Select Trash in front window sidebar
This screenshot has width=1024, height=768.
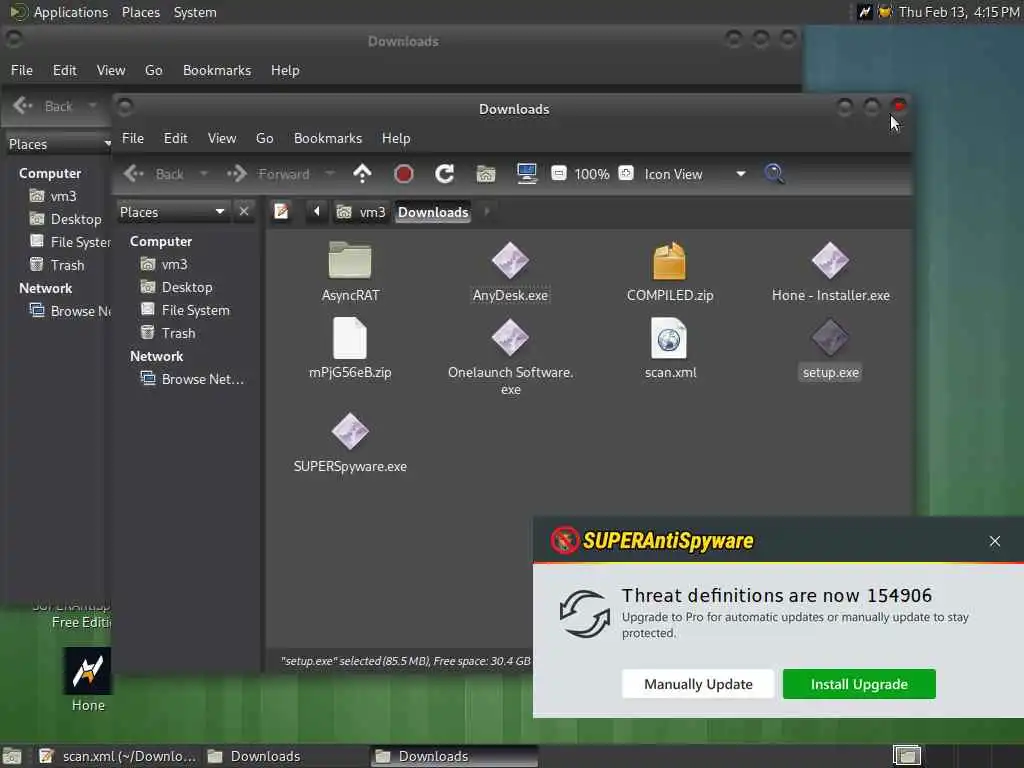168,332
